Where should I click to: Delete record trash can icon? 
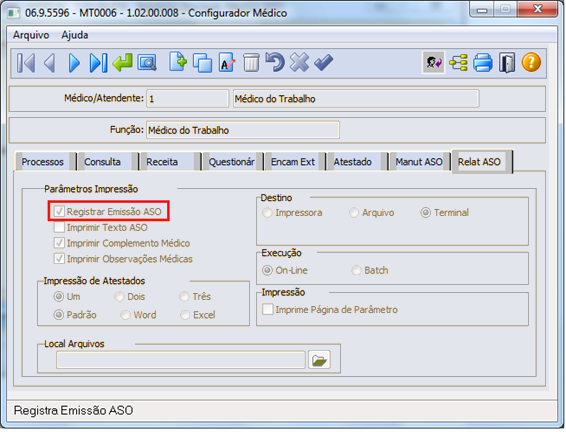(x=251, y=62)
